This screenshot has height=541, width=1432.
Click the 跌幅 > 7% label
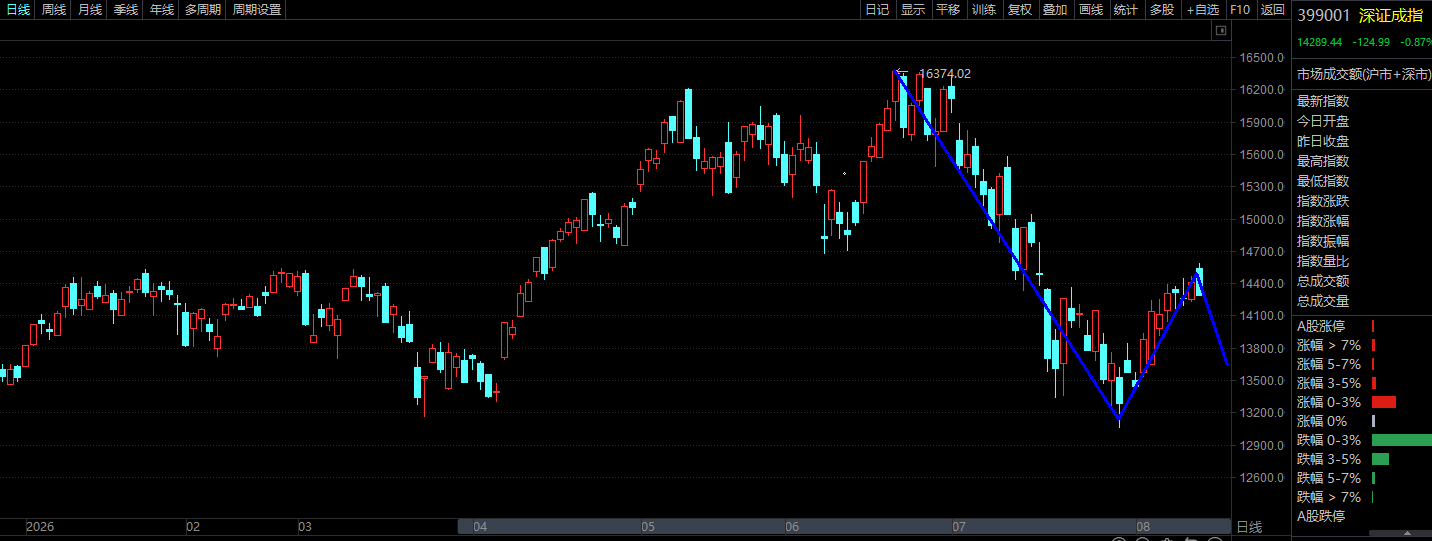pos(1329,497)
